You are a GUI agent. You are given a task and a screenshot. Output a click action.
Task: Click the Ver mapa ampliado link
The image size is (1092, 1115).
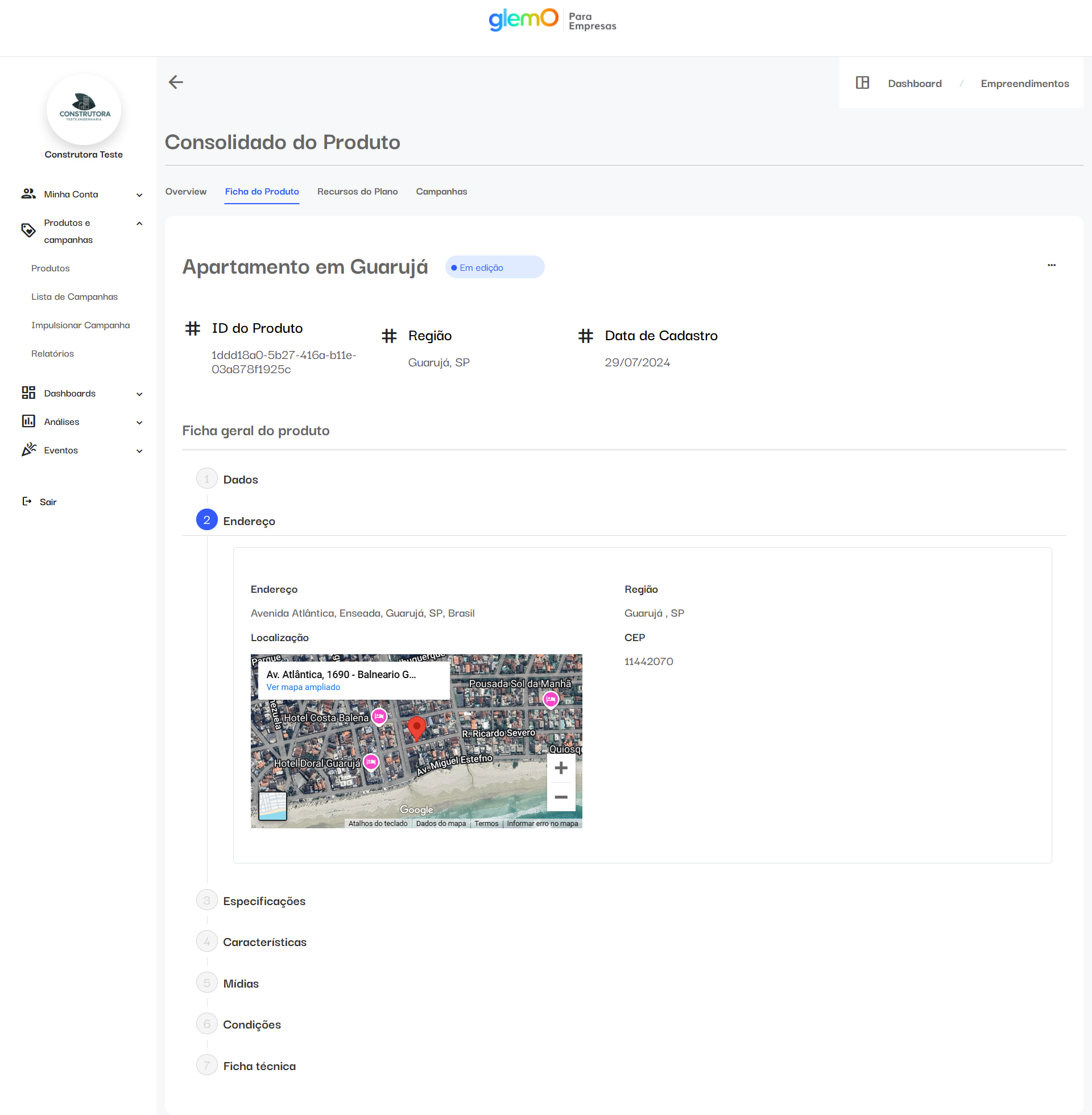pos(303,687)
